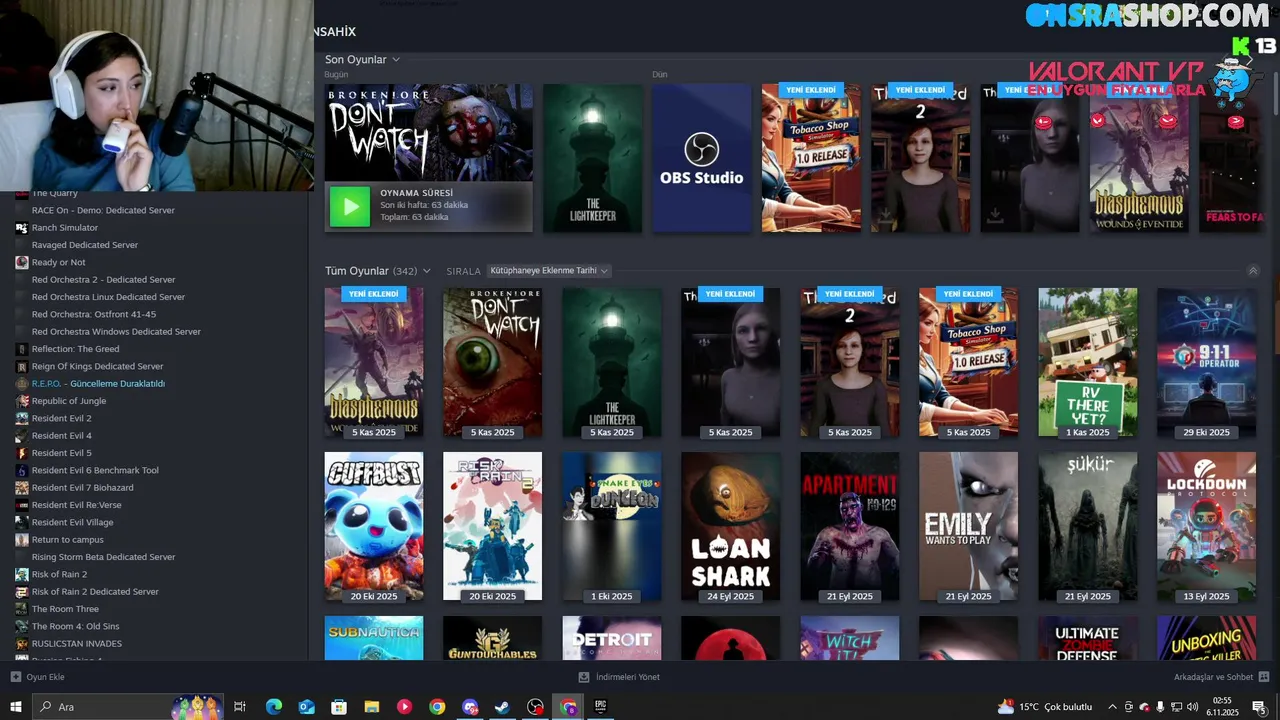The image size is (1280, 720).
Task: Click the Risk of Rain 2 icon in the sidebar
Action: click(x=22, y=574)
